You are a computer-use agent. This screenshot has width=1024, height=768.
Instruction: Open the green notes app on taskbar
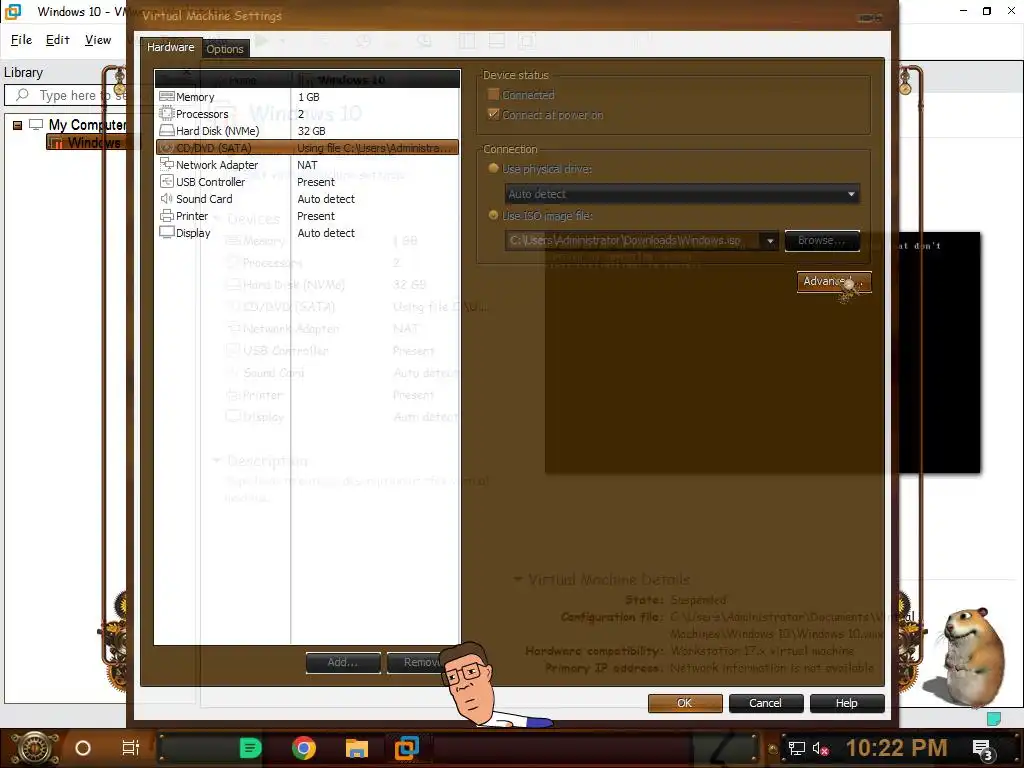250,748
